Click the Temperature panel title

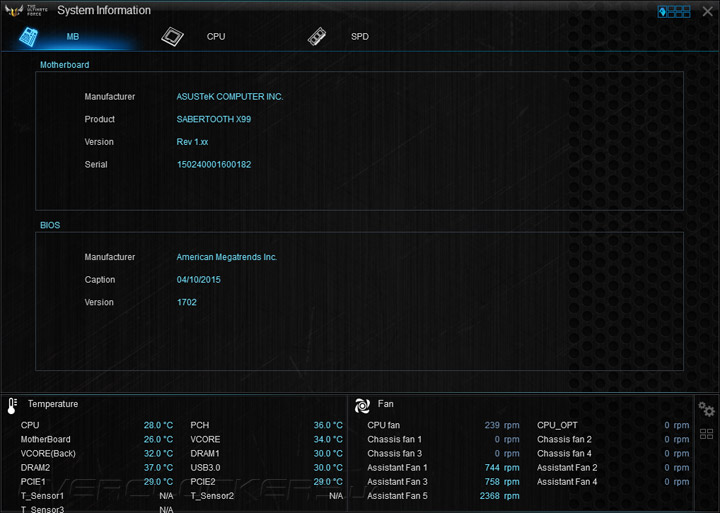pos(53,404)
